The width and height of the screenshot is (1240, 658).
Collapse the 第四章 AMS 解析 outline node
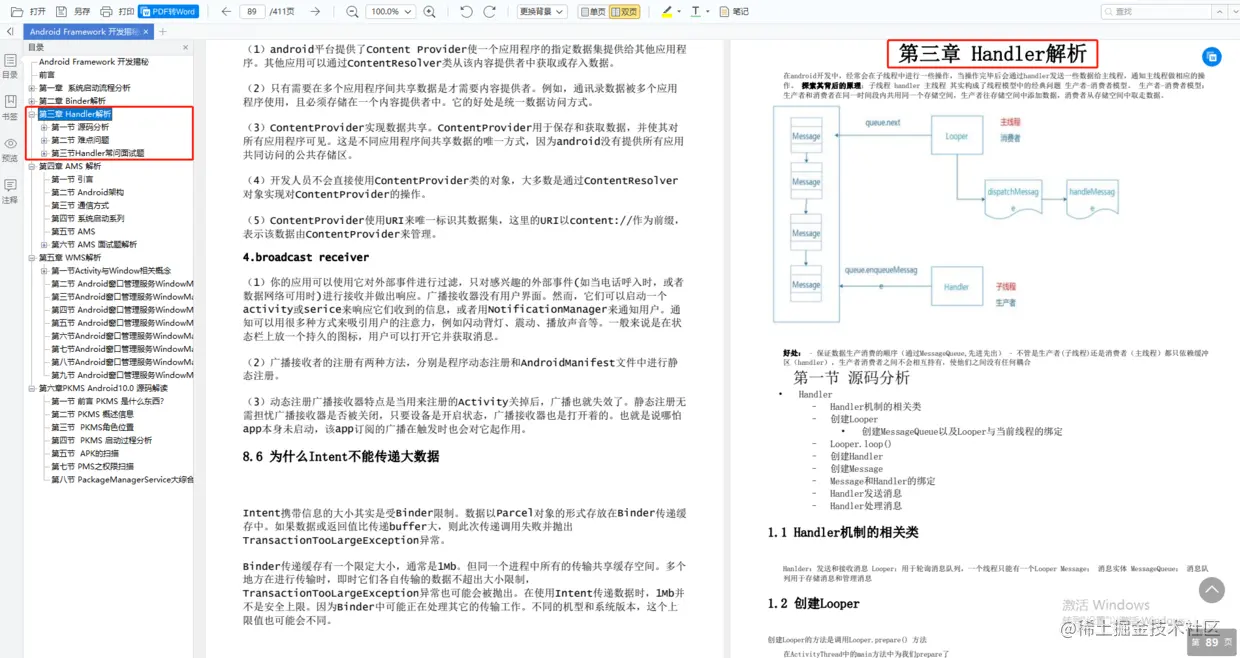[32, 166]
